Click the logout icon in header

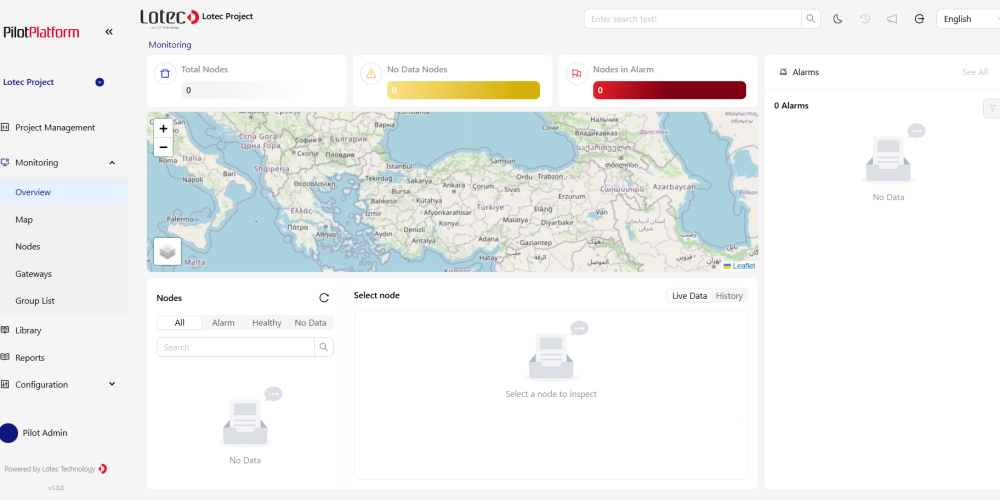click(919, 19)
